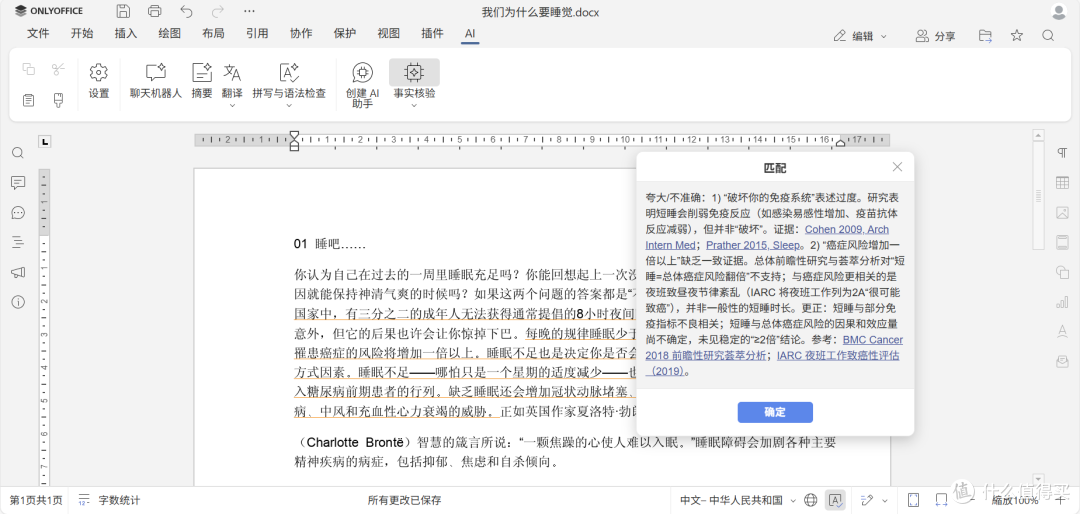Expand the Fact Check (事实核验) dropdown arrow

(x=414, y=105)
